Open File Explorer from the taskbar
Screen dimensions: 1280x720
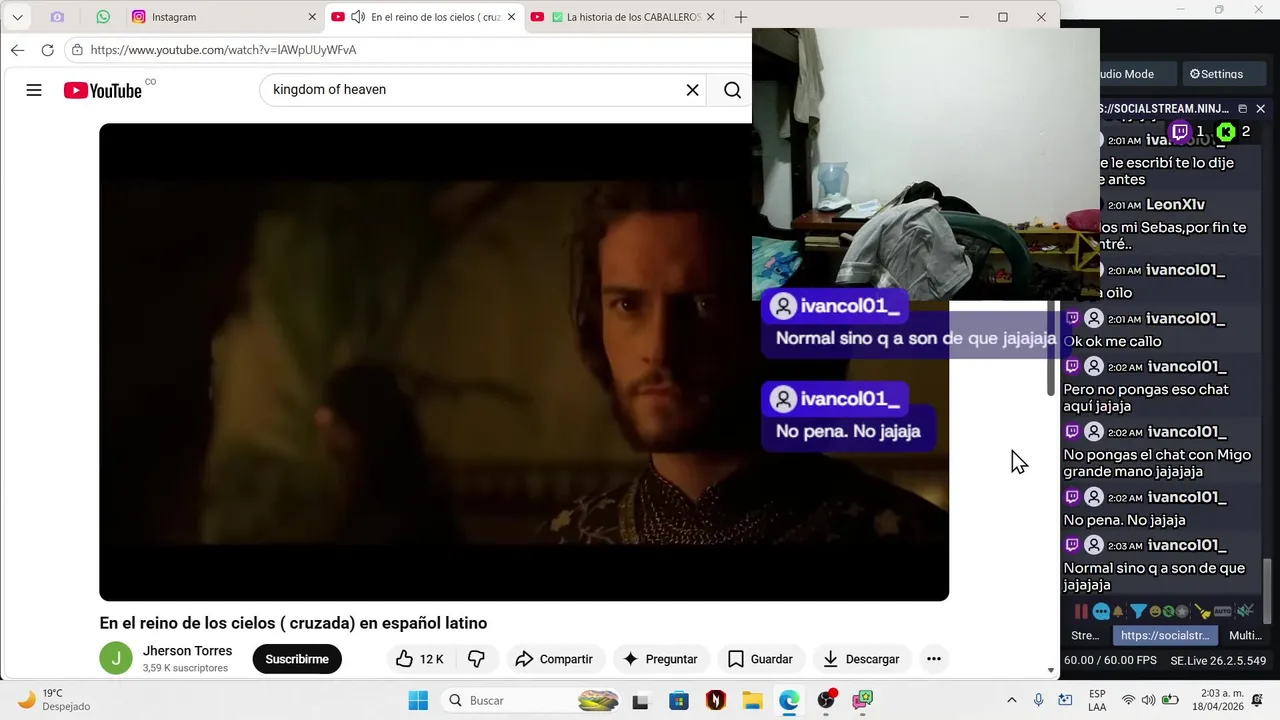(752, 700)
